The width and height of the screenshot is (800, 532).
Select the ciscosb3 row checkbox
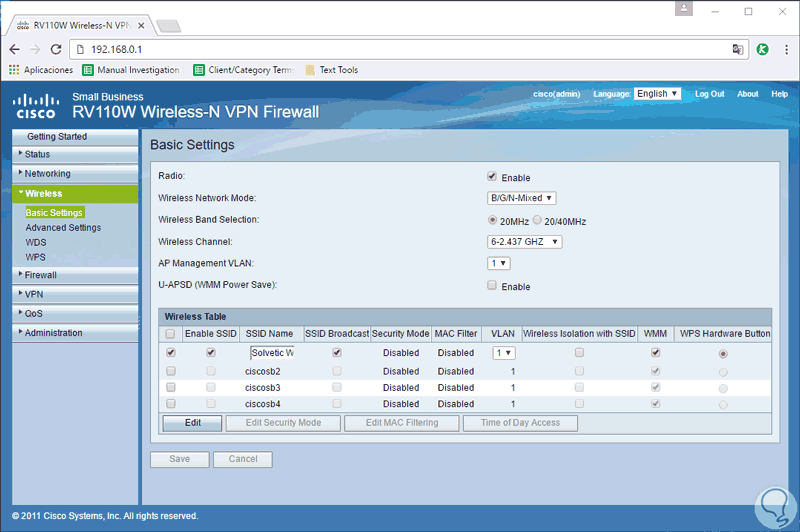pos(171,387)
